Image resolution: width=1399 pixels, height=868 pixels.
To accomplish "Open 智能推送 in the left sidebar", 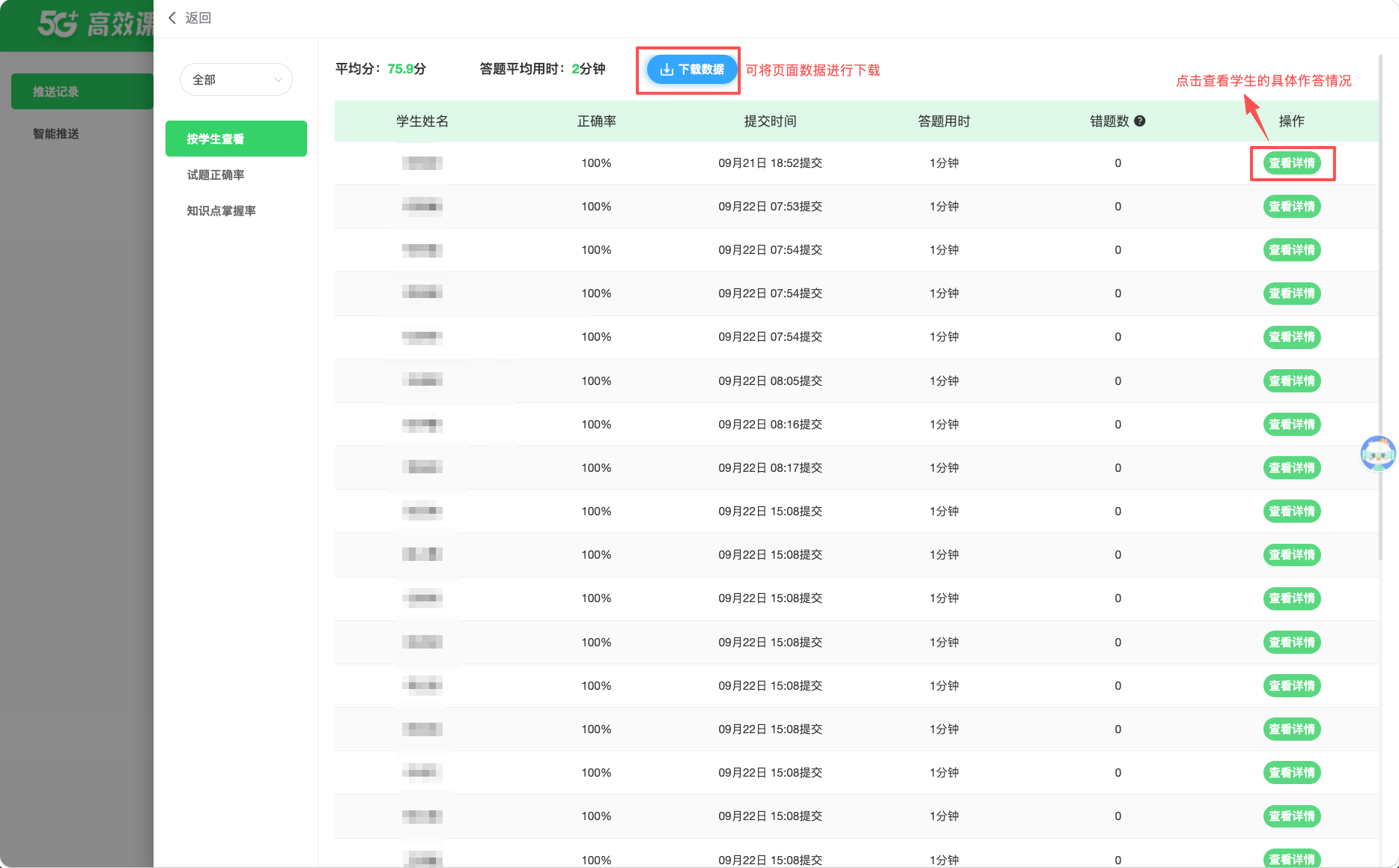I will click(x=56, y=133).
